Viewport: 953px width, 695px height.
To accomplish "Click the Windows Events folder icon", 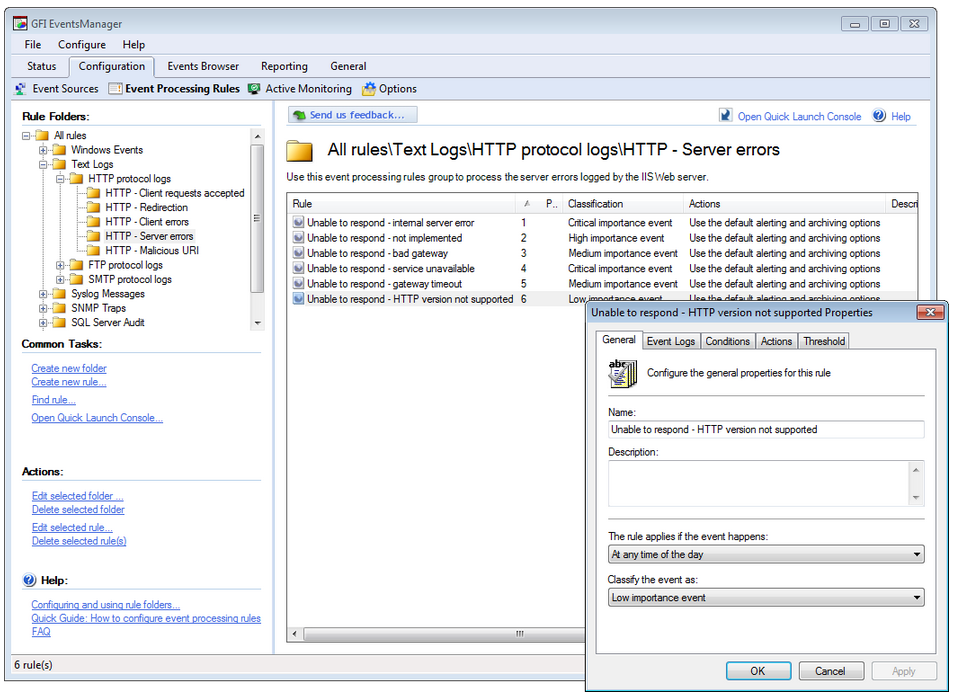I will click(x=59, y=149).
